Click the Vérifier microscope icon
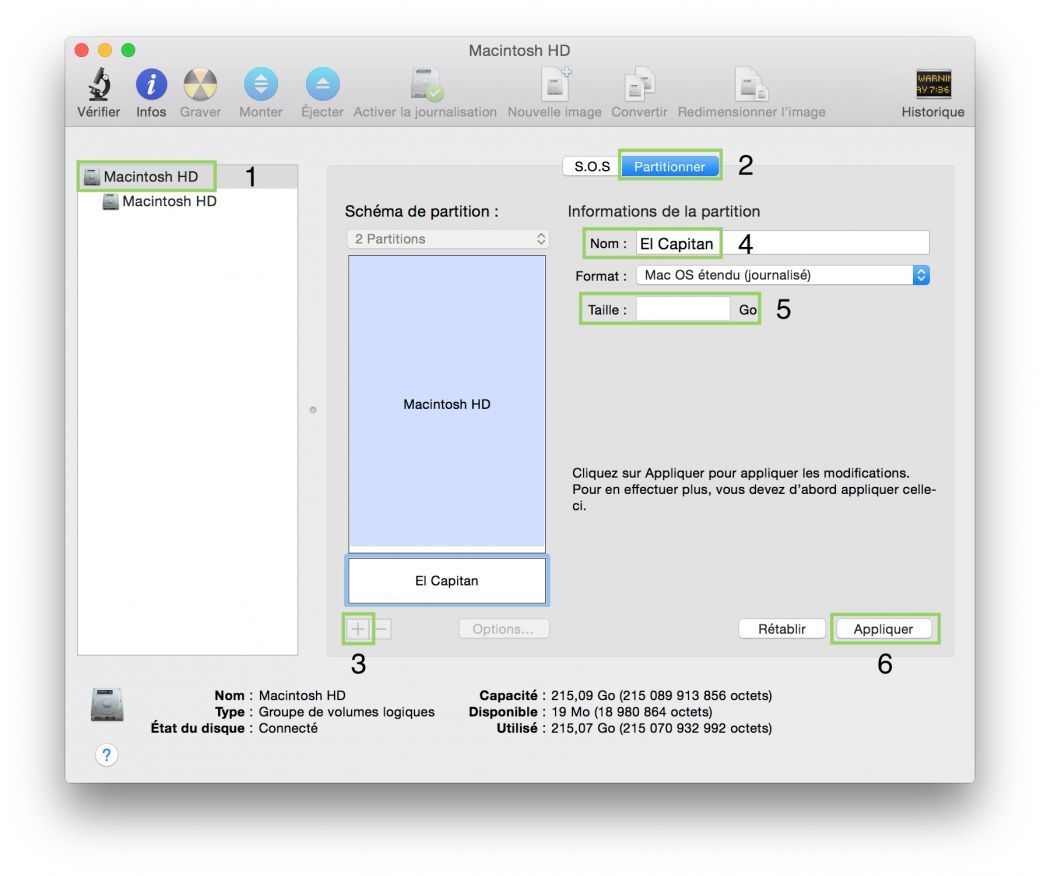The height and width of the screenshot is (876, 1040). (99, 84)
